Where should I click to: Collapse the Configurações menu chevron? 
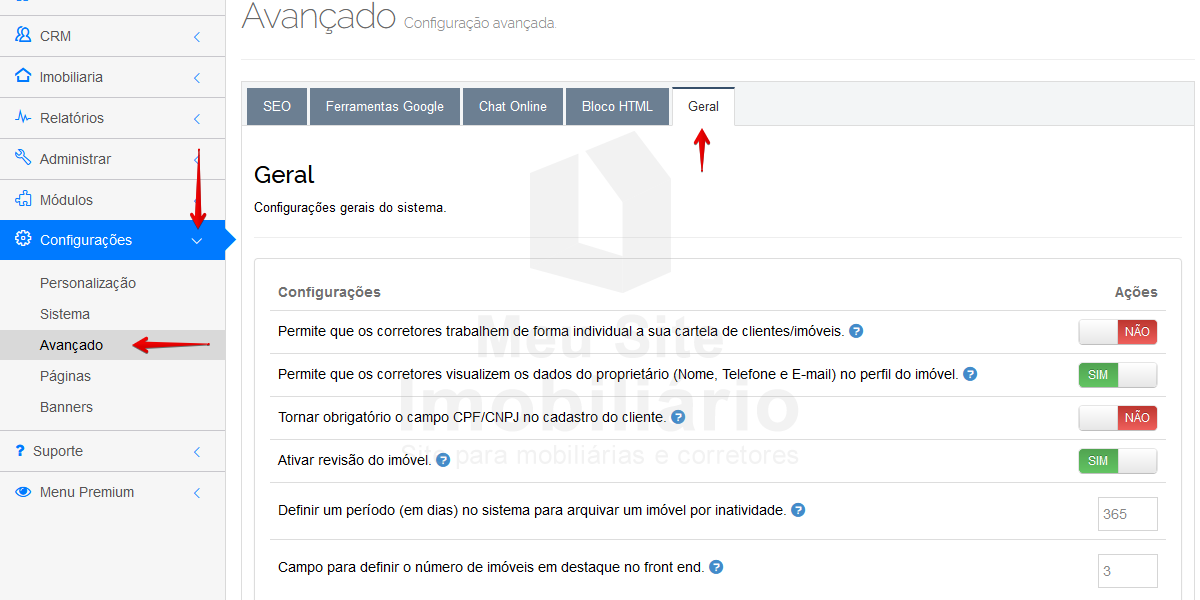pos(197,241)
